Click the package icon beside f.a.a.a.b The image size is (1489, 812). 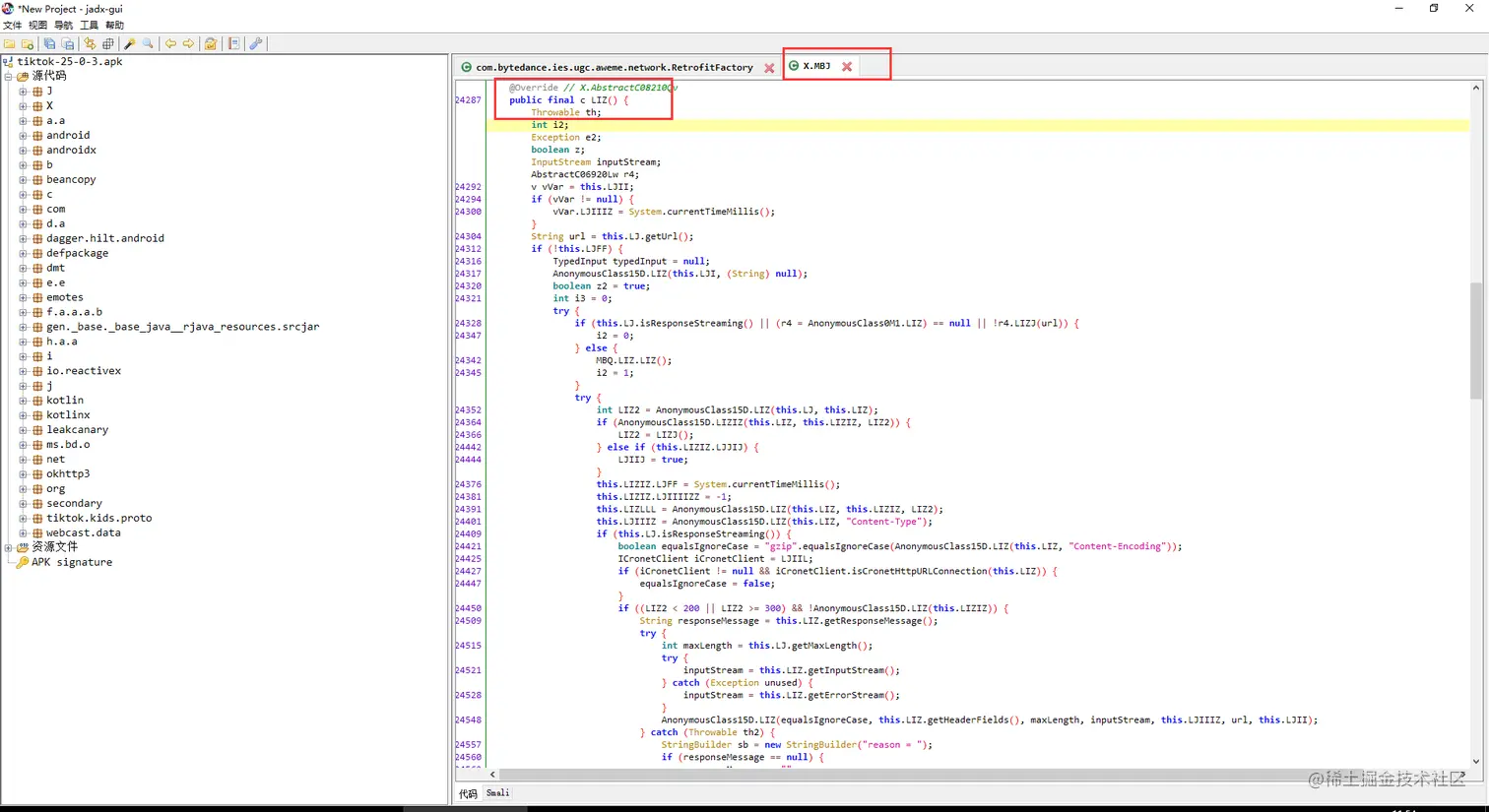[x=37, y=312]
